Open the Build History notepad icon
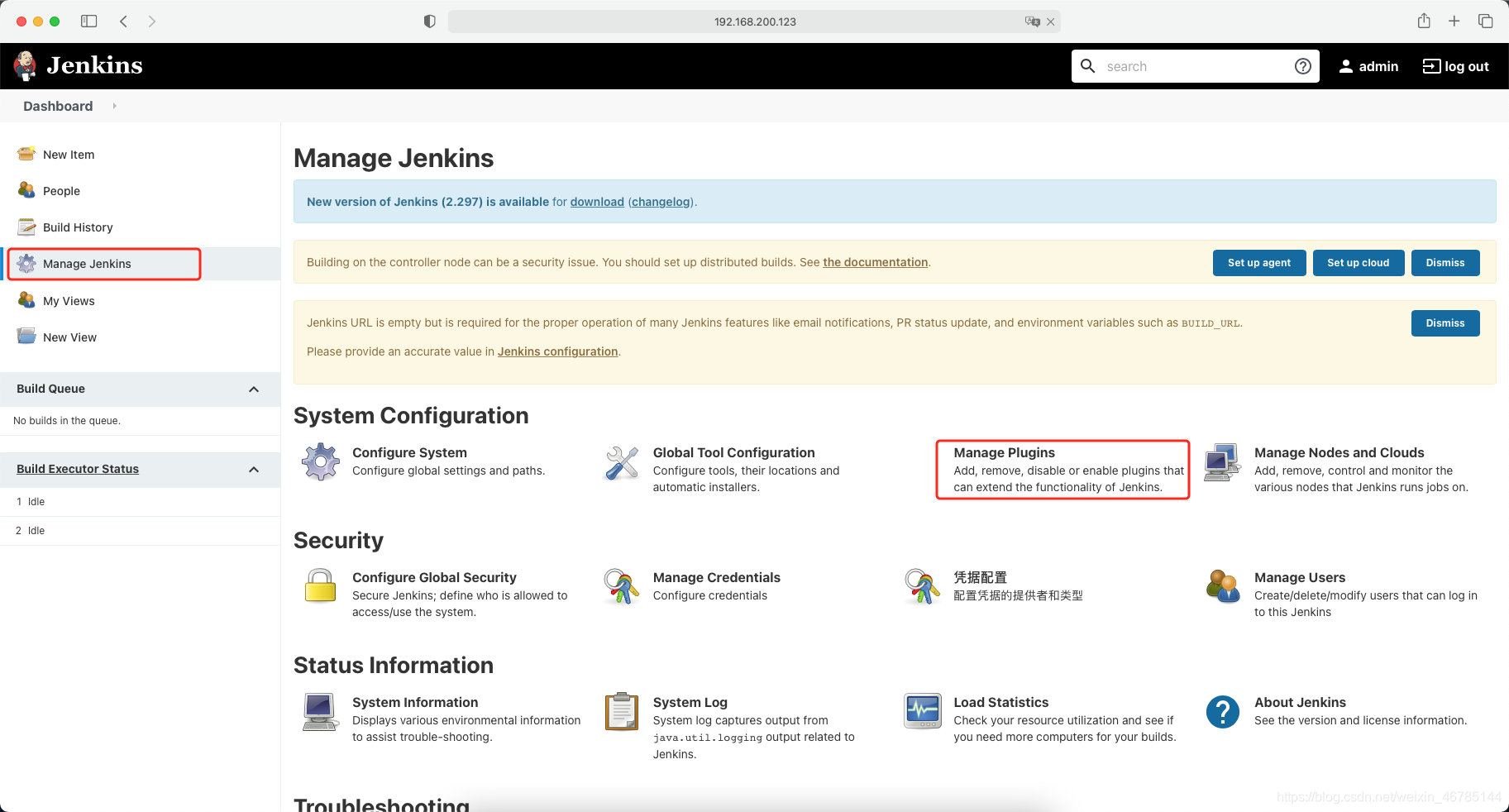Screen dimensions: 1509x812 [26, 227]
